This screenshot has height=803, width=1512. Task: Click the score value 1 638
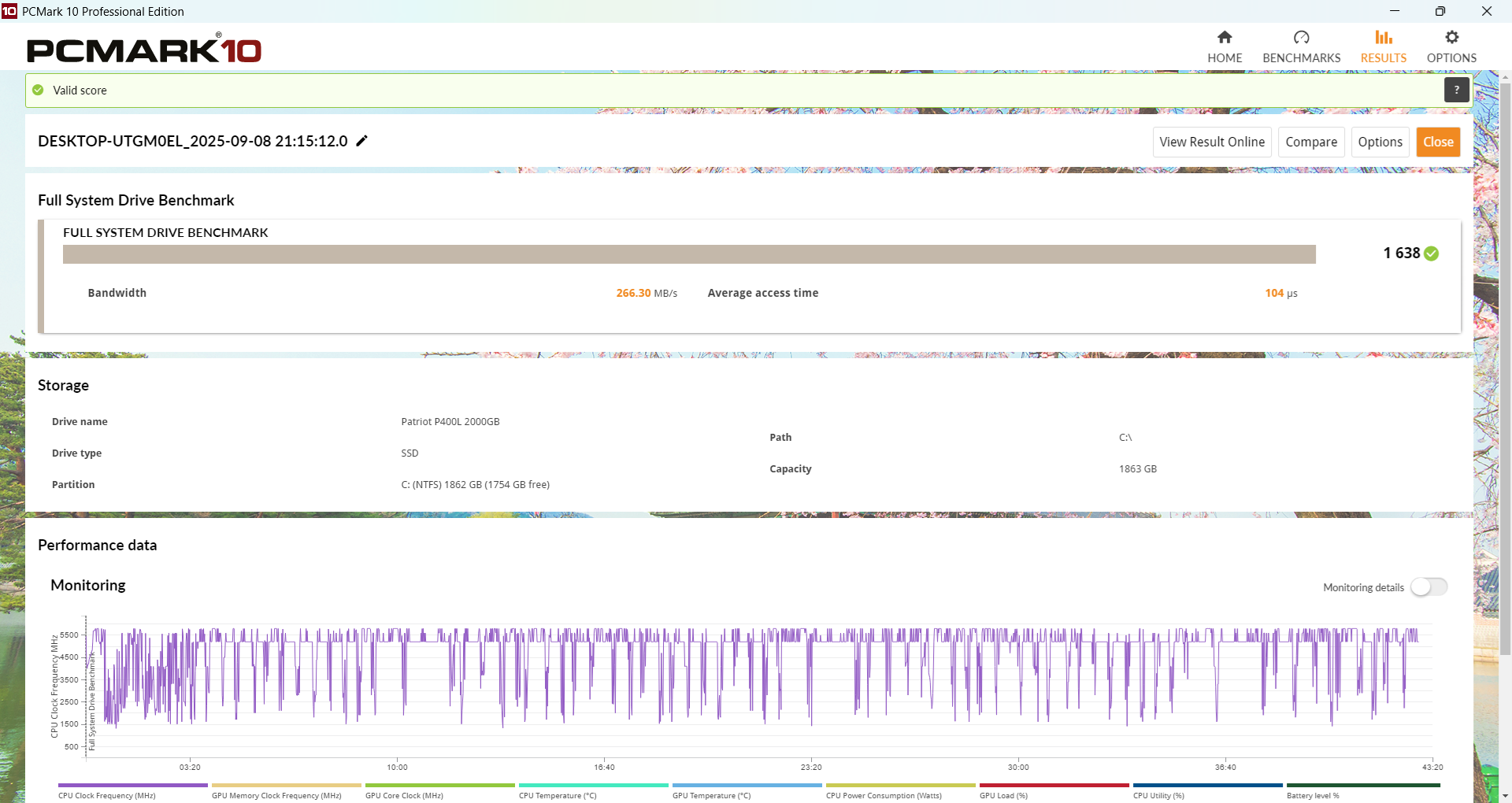1402,253
